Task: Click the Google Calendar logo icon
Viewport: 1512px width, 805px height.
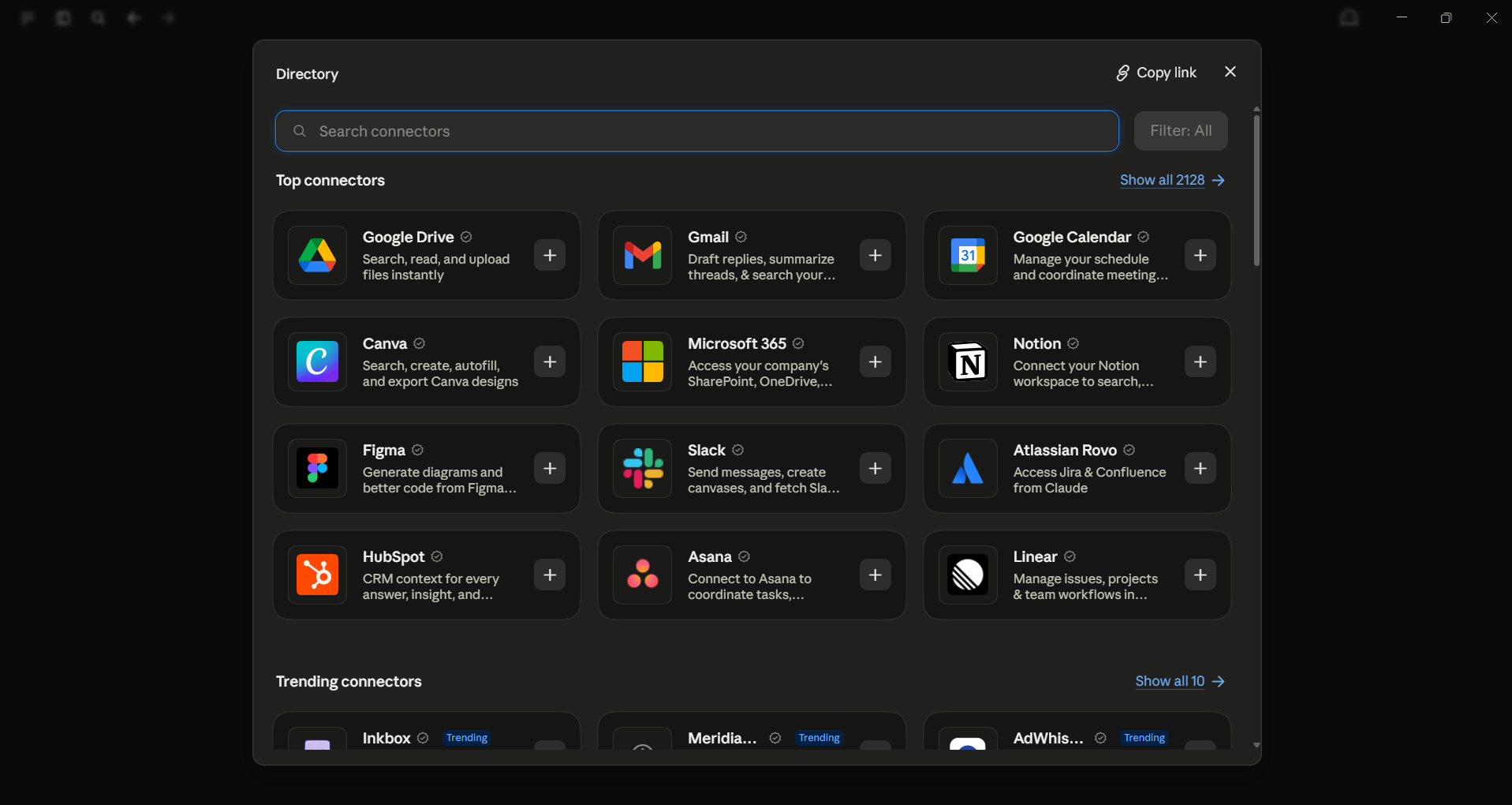Action: (968, 255)
